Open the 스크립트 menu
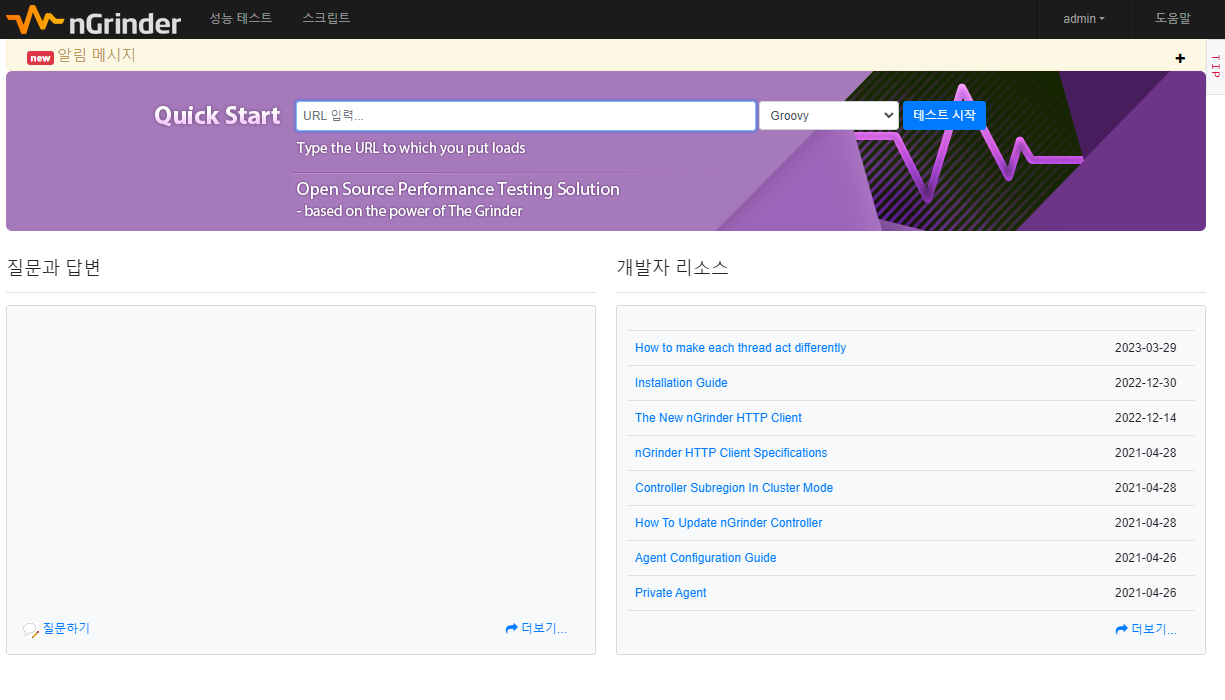This screenshot has height=700, width=1225. coord(326,18)
